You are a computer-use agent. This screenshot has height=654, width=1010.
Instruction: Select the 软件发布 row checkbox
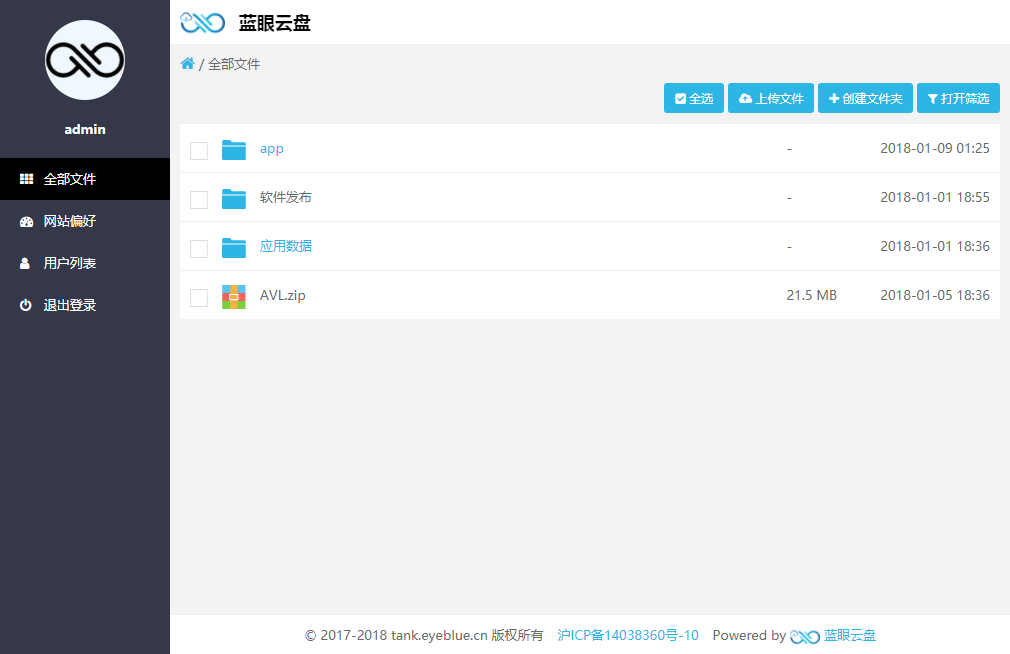click(x=199, y=199)
